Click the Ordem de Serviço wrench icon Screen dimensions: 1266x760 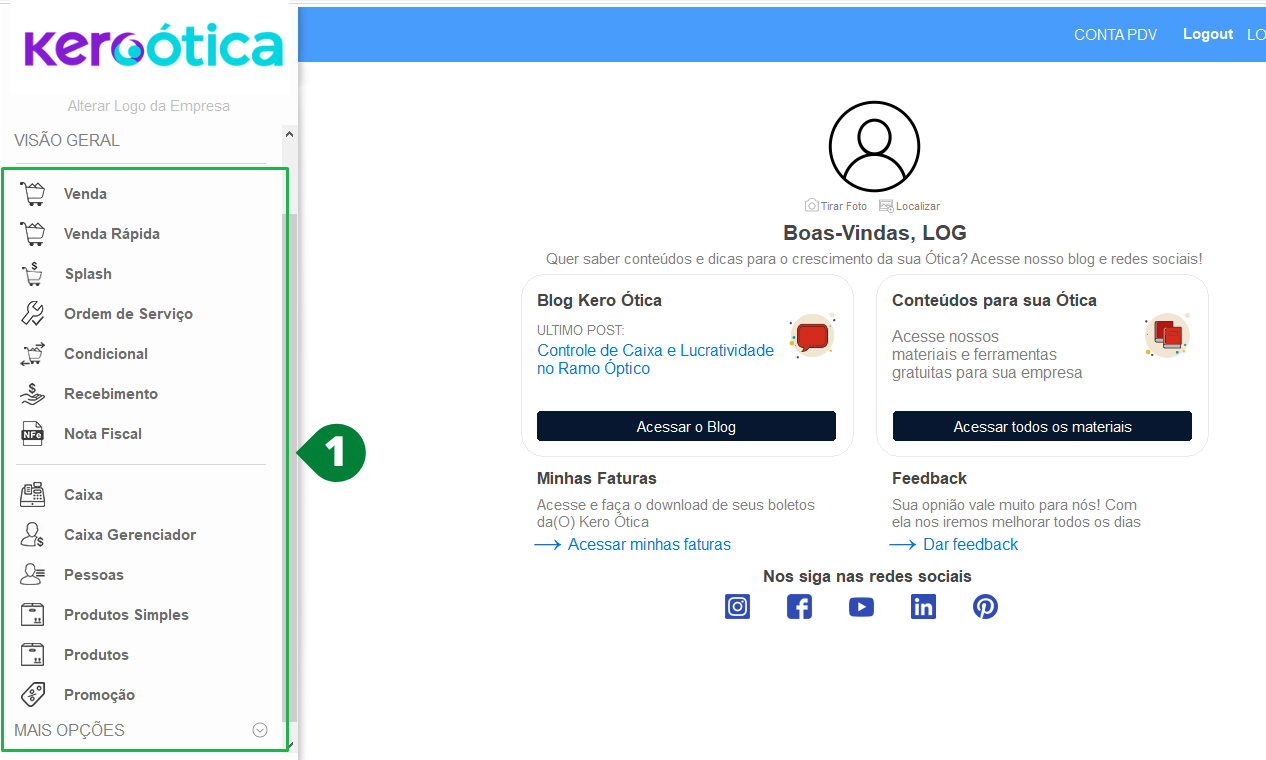tap(33, 313)
